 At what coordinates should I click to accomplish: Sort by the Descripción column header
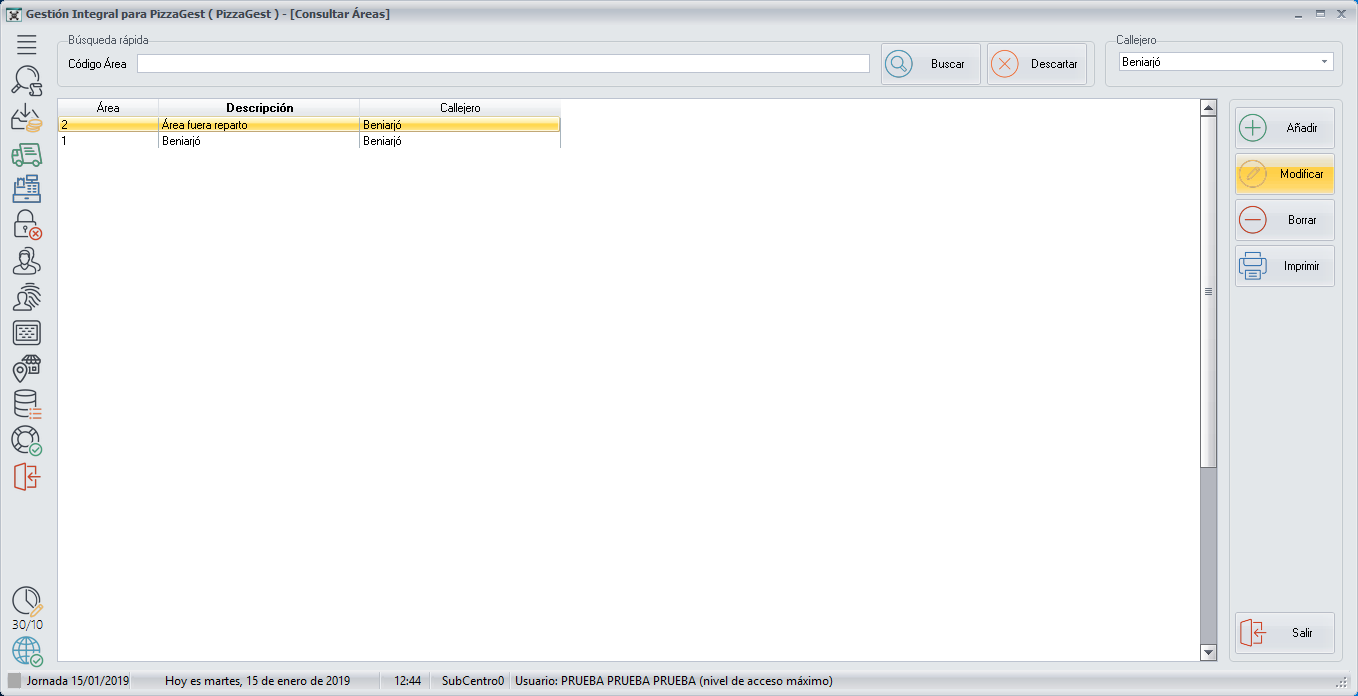[259, 108]
